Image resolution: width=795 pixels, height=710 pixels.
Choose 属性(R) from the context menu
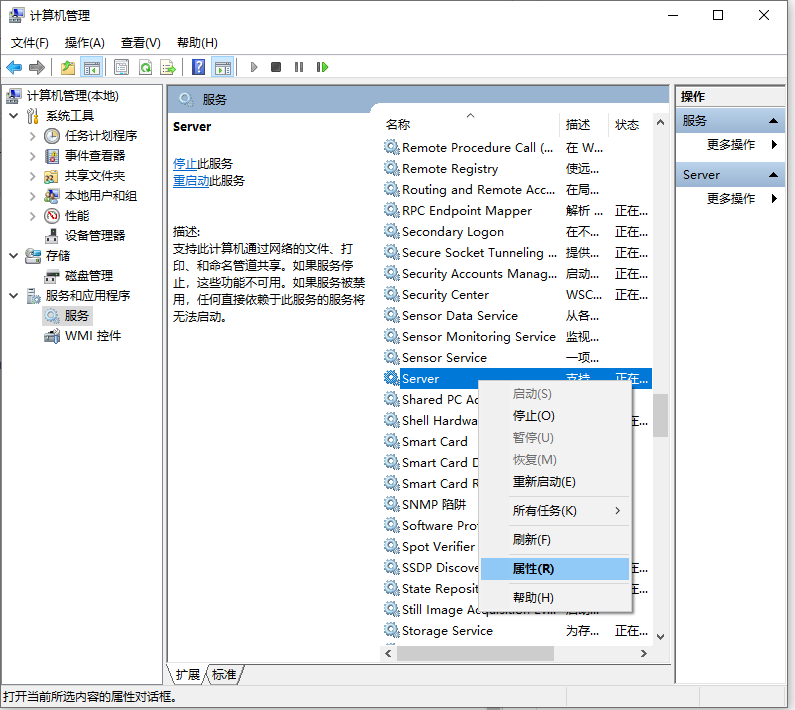pyautogui.click(x=533, y=569)
